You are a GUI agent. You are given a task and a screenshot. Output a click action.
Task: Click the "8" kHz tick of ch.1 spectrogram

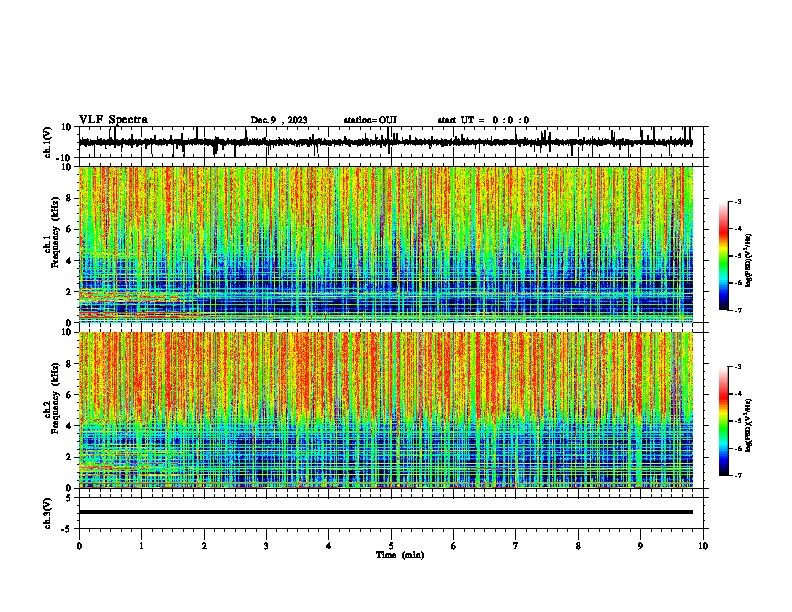coord(69,198)
